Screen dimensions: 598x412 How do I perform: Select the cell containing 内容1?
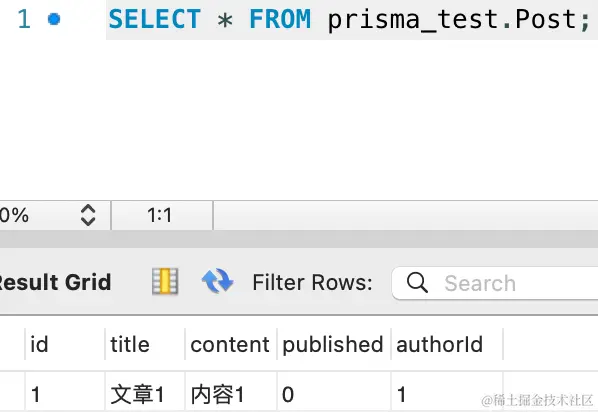pyautogui.click(x=231, y=394)
